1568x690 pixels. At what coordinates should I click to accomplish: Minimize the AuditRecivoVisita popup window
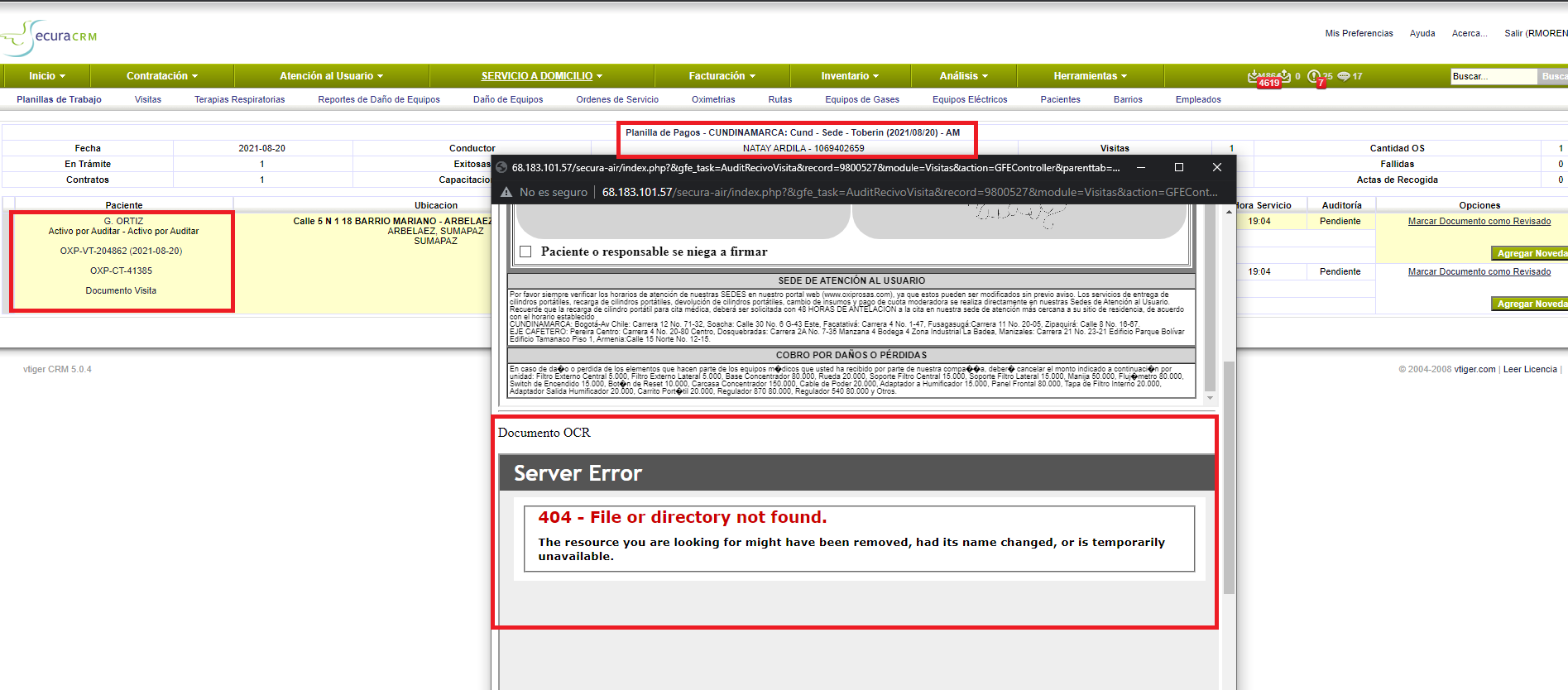[x=1141, y=167]
